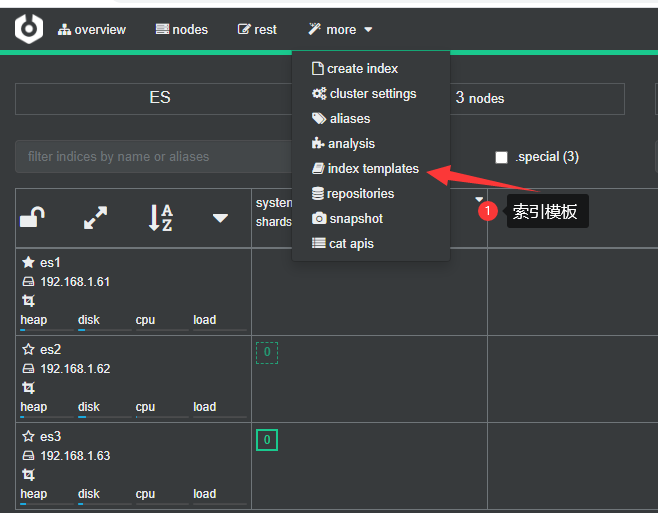
Task: Click the rest edit pencil icon
Action: click(244, 29)
